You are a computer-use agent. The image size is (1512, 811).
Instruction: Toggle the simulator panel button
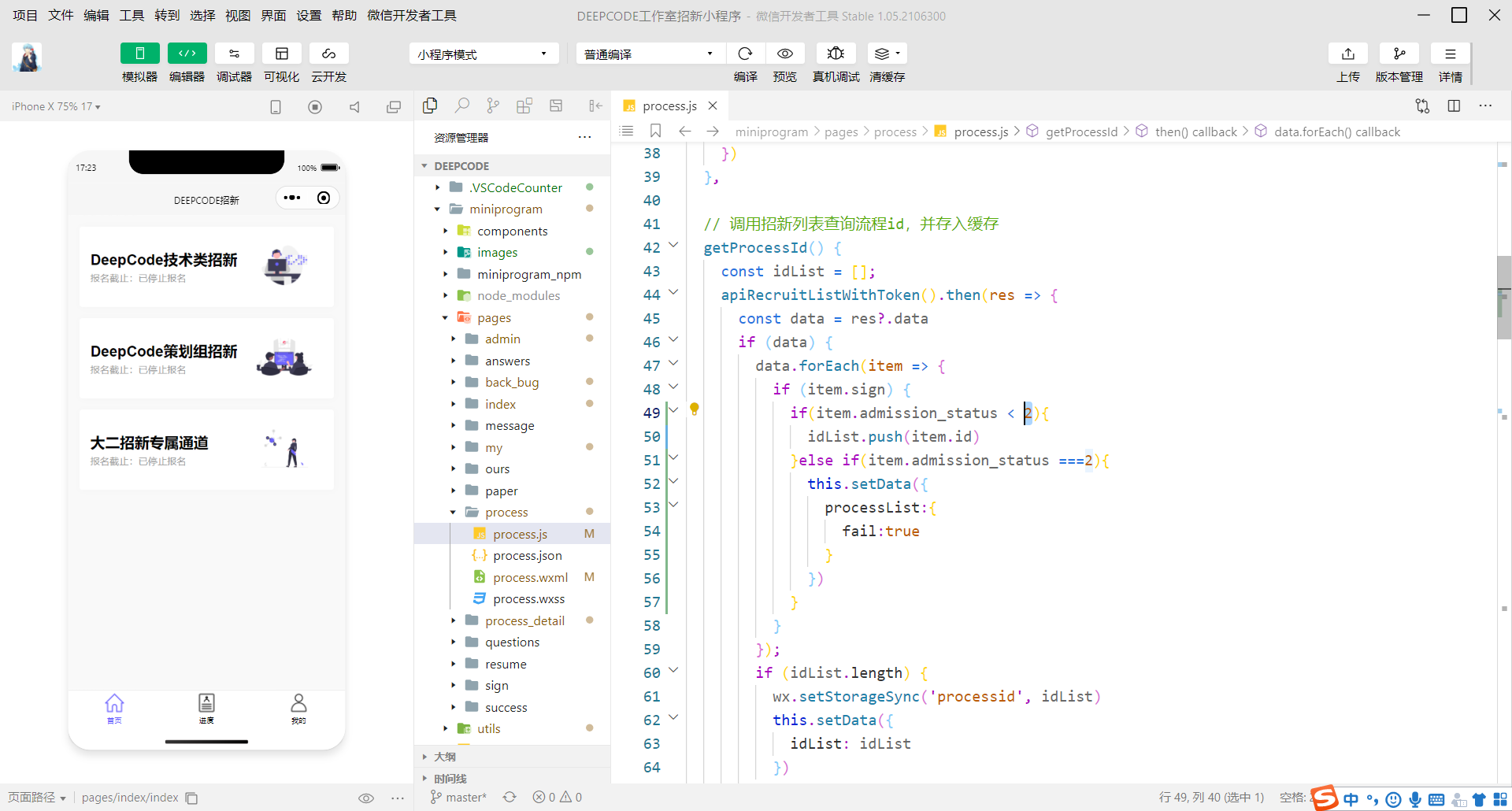(x=140, y=54)
